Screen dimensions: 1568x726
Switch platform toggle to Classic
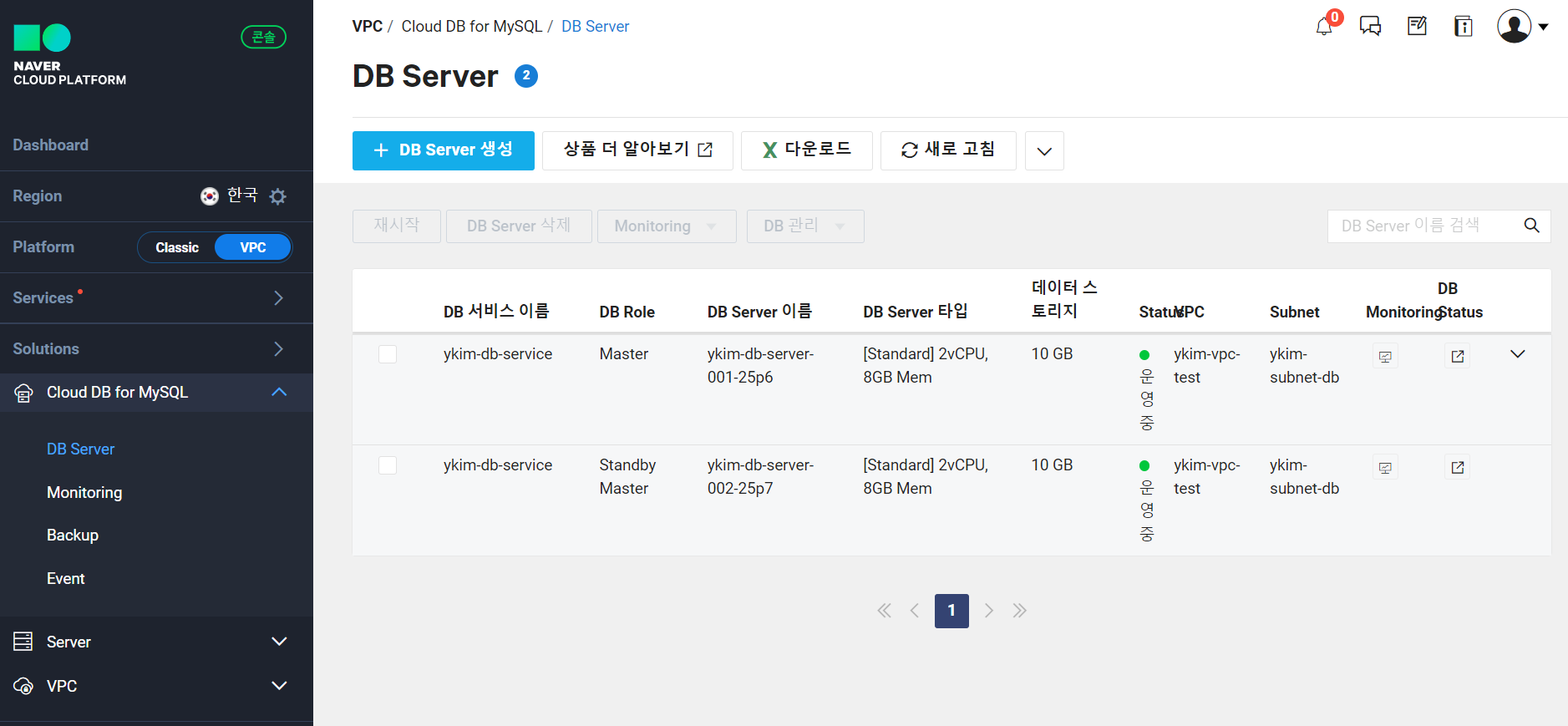(x=177, y=247)
